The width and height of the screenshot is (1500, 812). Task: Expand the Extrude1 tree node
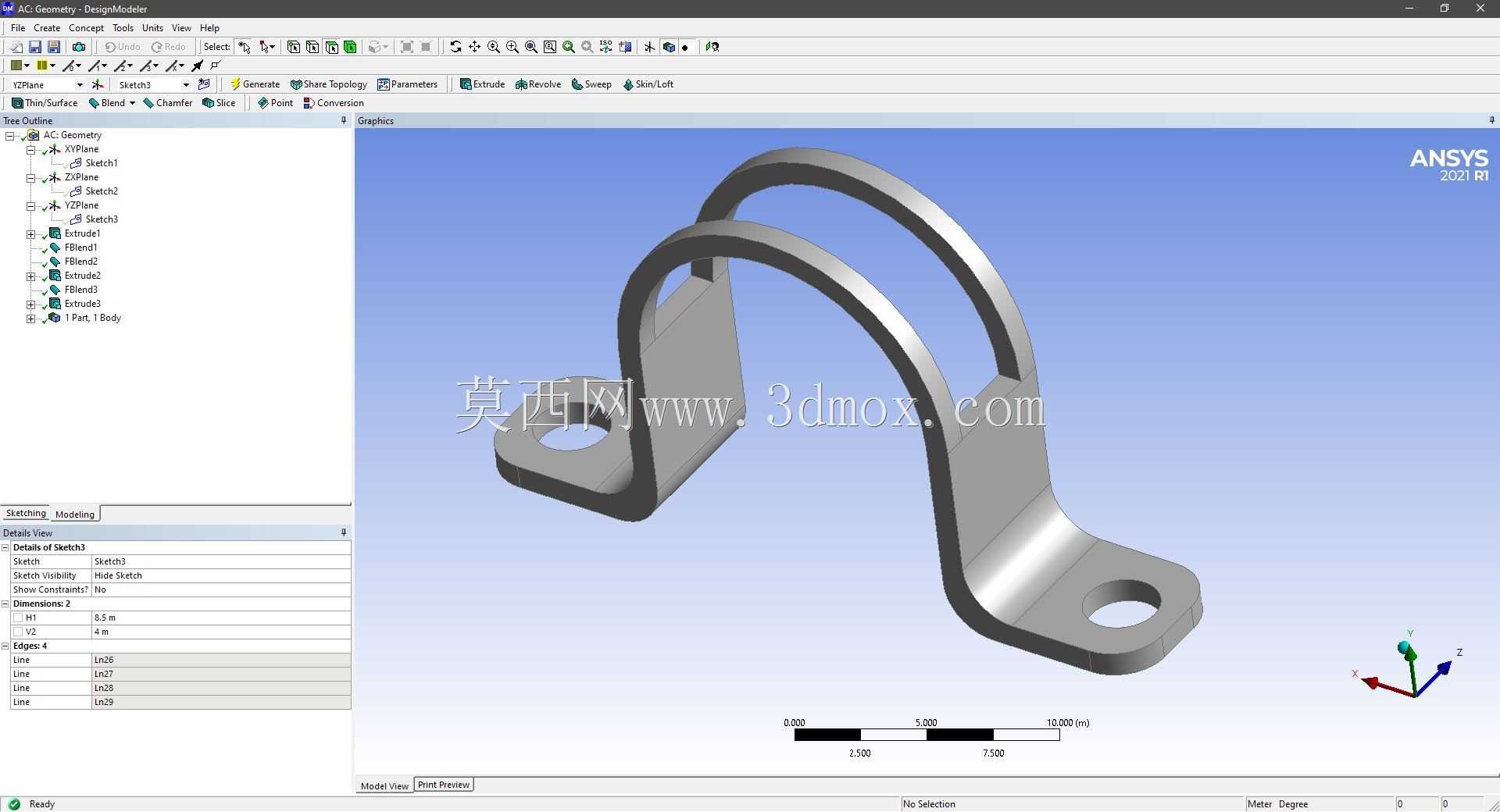tap(31, 233)
